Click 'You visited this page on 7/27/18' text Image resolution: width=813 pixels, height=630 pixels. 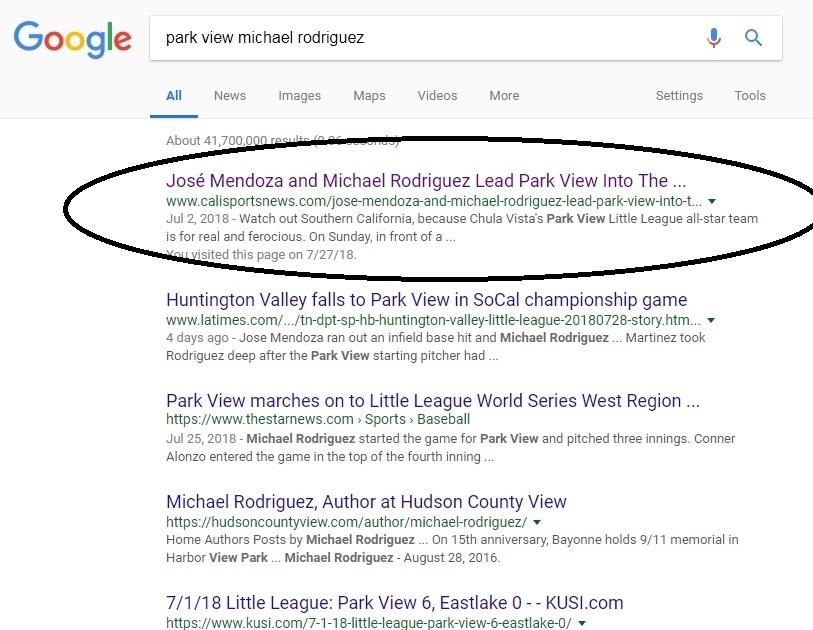(261, 255)
